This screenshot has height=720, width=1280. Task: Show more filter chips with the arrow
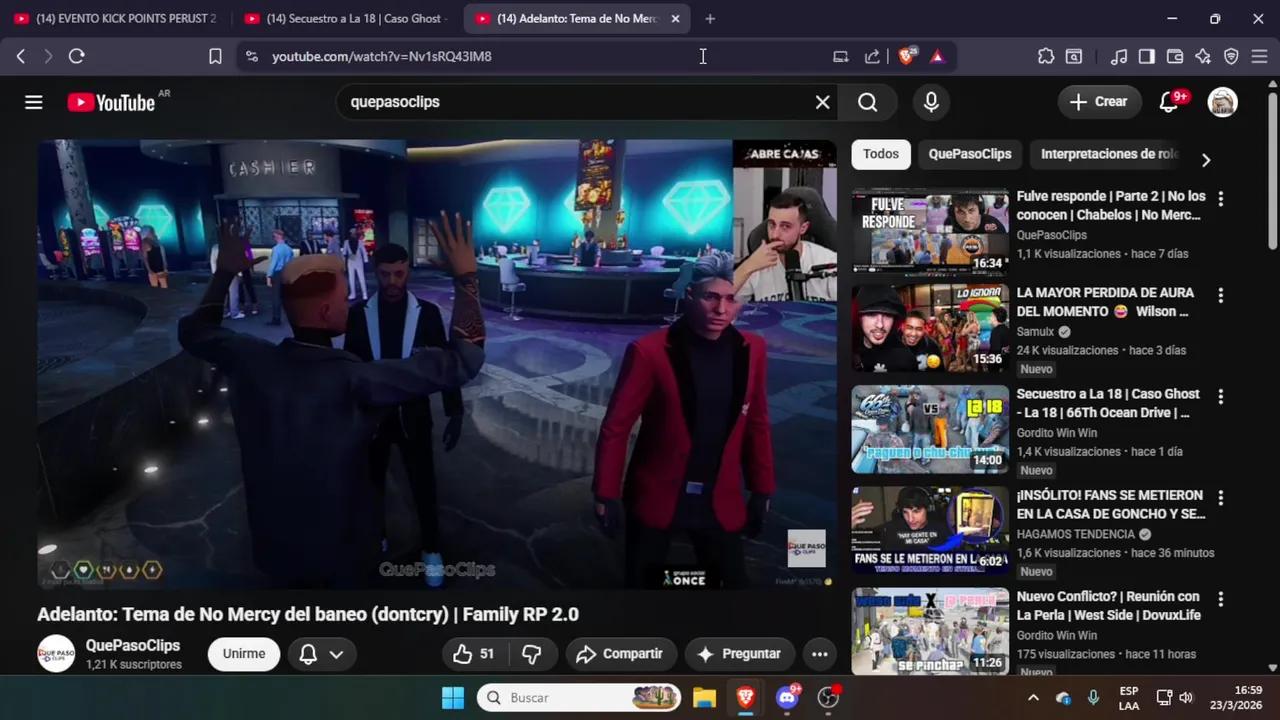point(1206,160)
